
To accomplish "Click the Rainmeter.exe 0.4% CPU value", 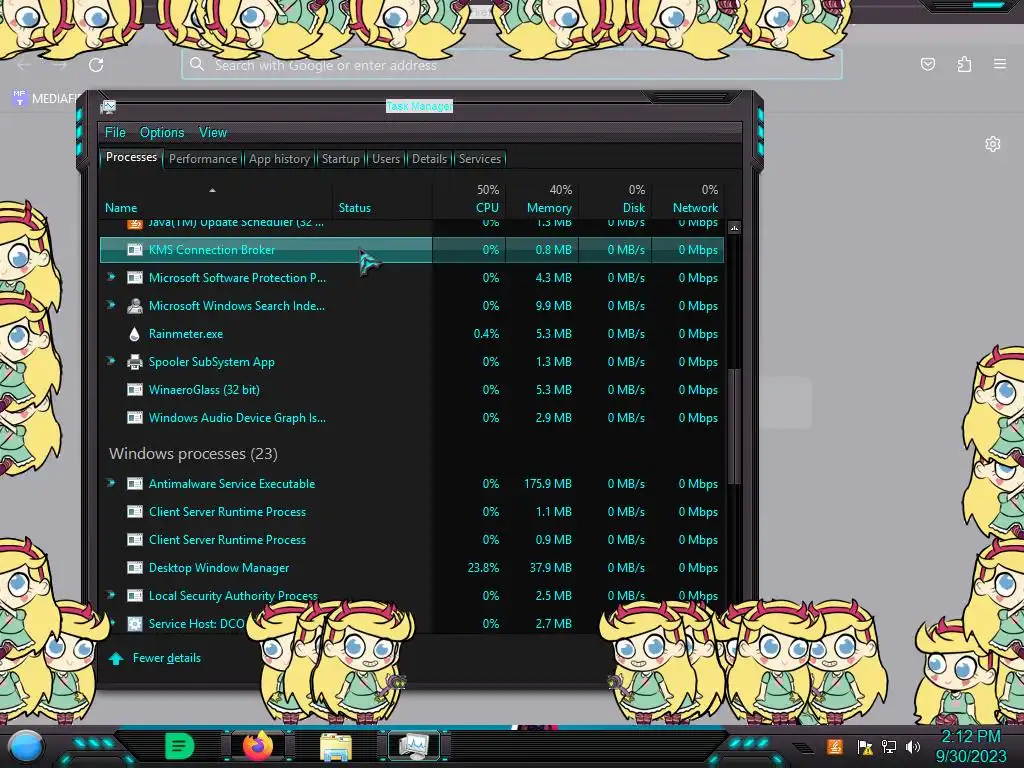I will click(x=486, y=334).
